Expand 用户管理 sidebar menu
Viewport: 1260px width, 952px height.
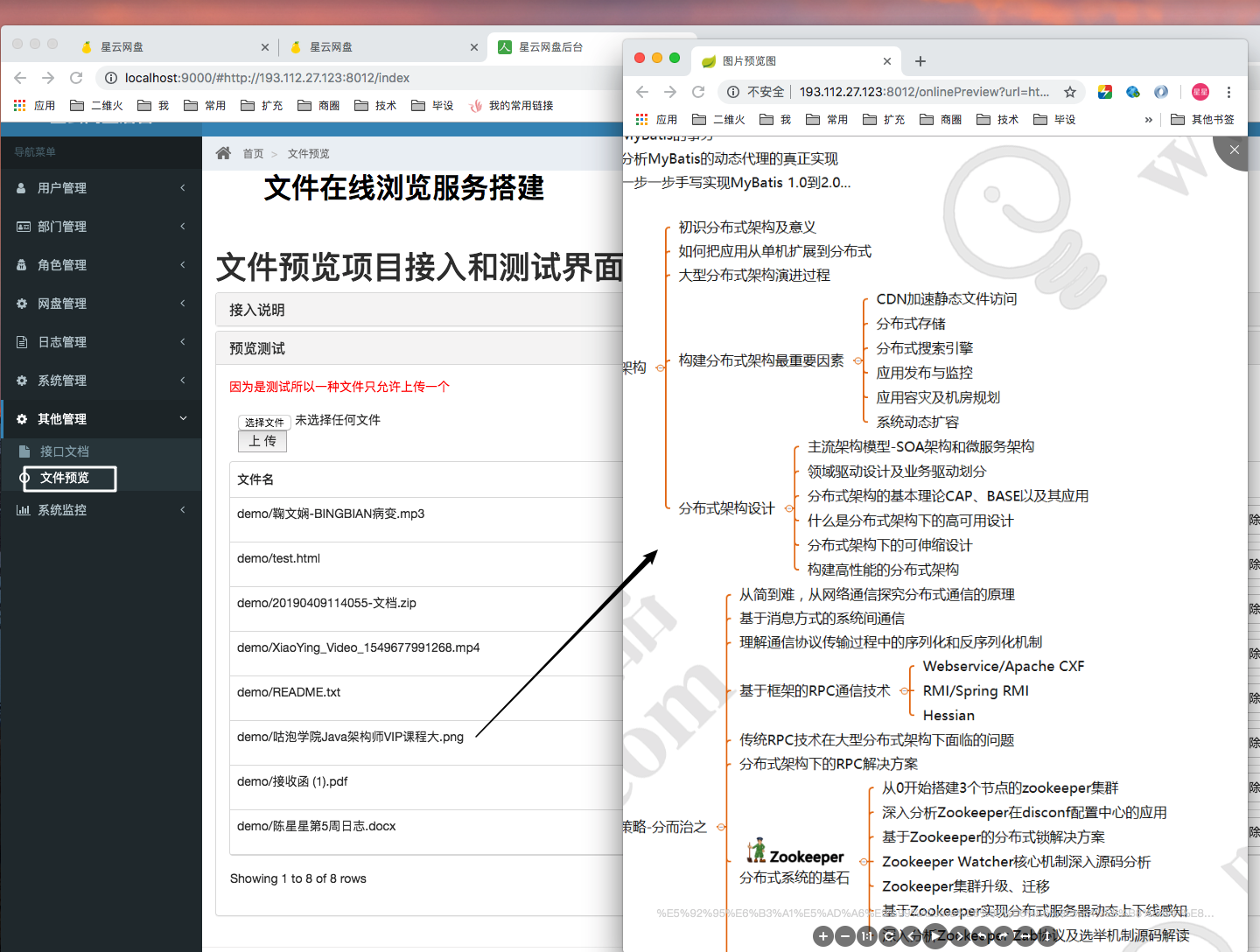pos(101,188)
